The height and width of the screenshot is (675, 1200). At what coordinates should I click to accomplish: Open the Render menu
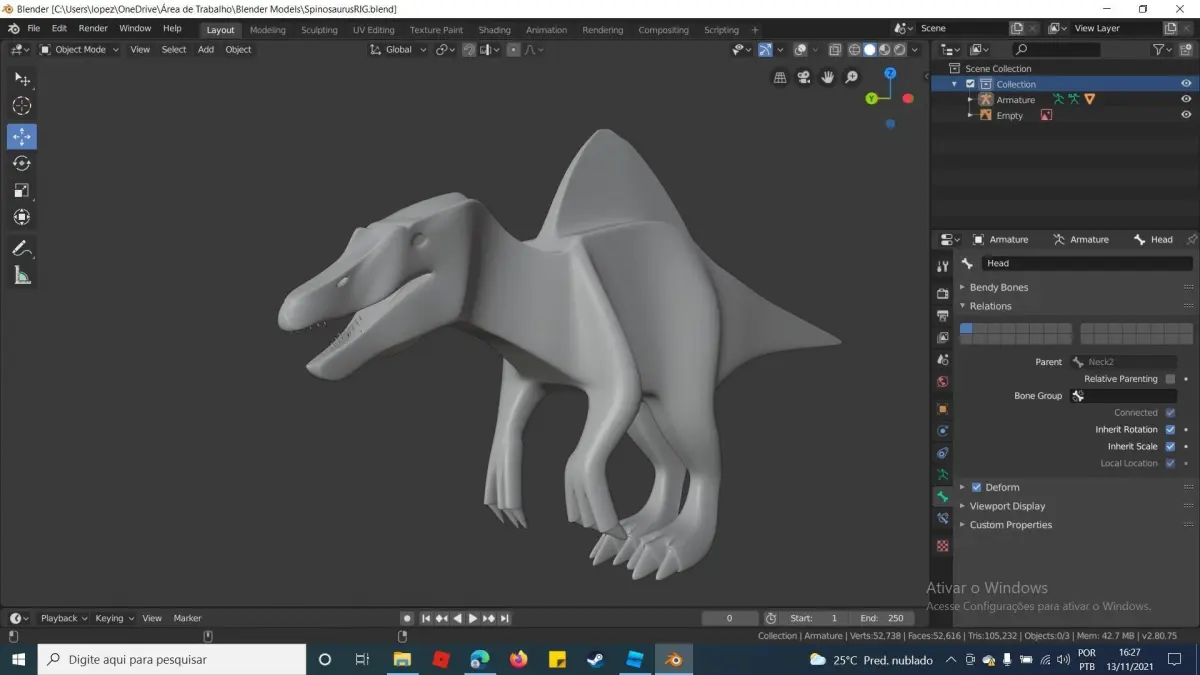[x=93, y=28]
